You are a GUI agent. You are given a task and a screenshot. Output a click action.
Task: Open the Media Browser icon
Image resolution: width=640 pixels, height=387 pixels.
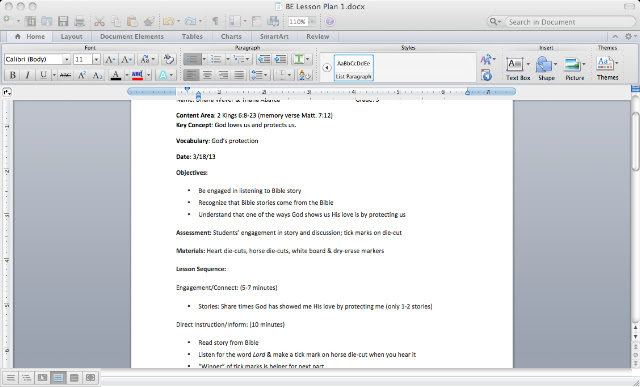273,21
